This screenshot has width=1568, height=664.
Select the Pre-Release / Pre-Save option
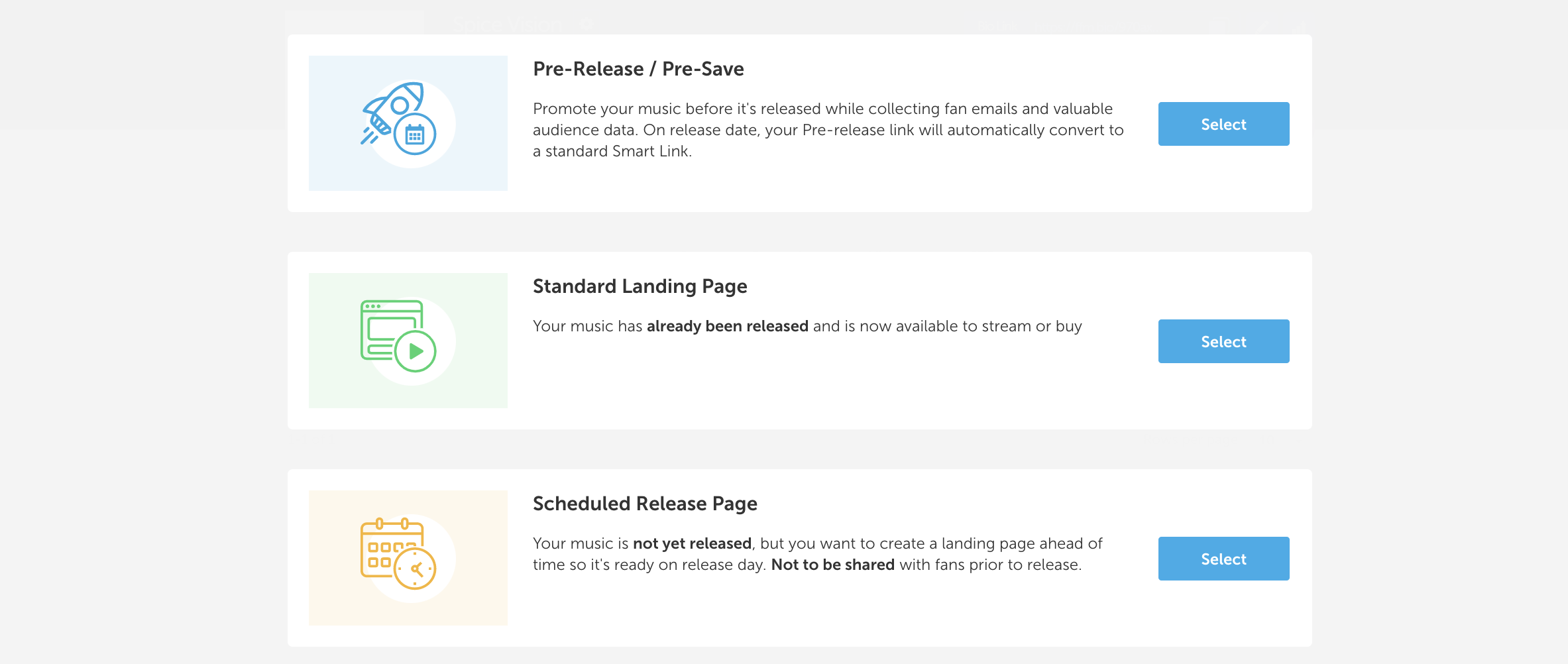point(1223,124)
